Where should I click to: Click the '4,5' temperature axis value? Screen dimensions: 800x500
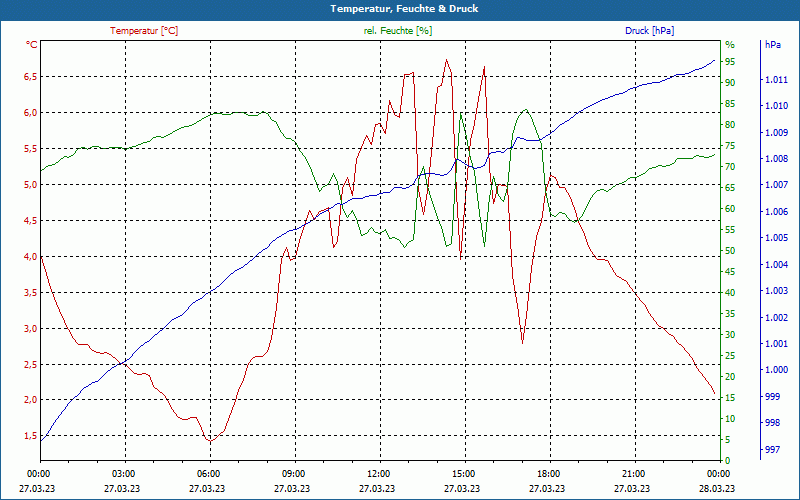[x=31, y=221]
